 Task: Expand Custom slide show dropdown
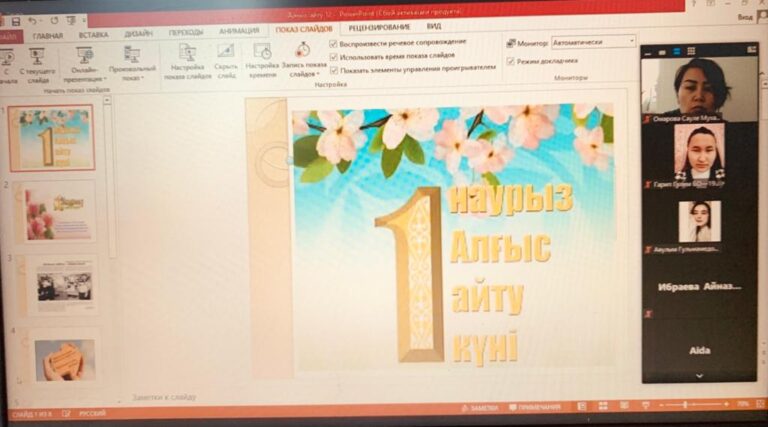pos(132,77)
